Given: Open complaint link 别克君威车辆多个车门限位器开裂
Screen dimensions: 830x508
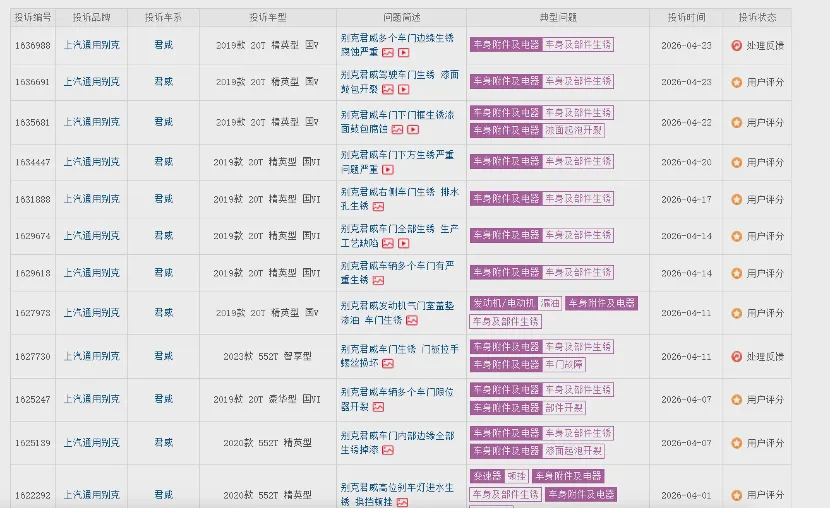Looking at the screenshot, I should coord(397,399).
